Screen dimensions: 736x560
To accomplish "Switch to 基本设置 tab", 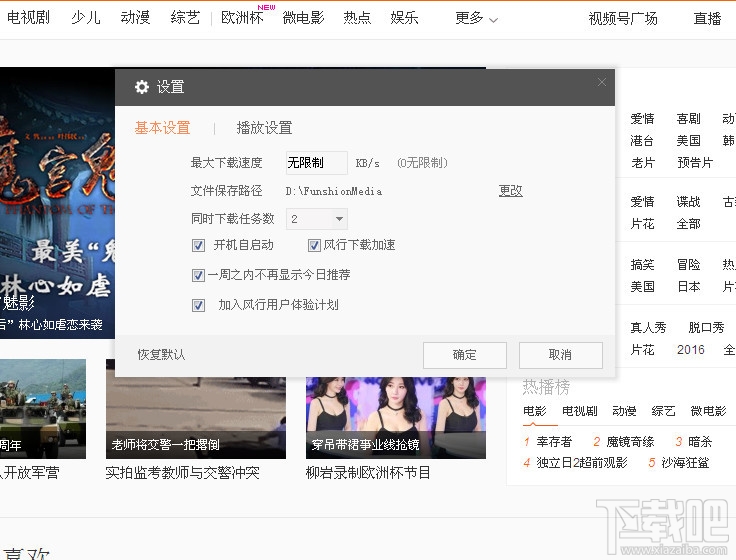I will point(162,128).
